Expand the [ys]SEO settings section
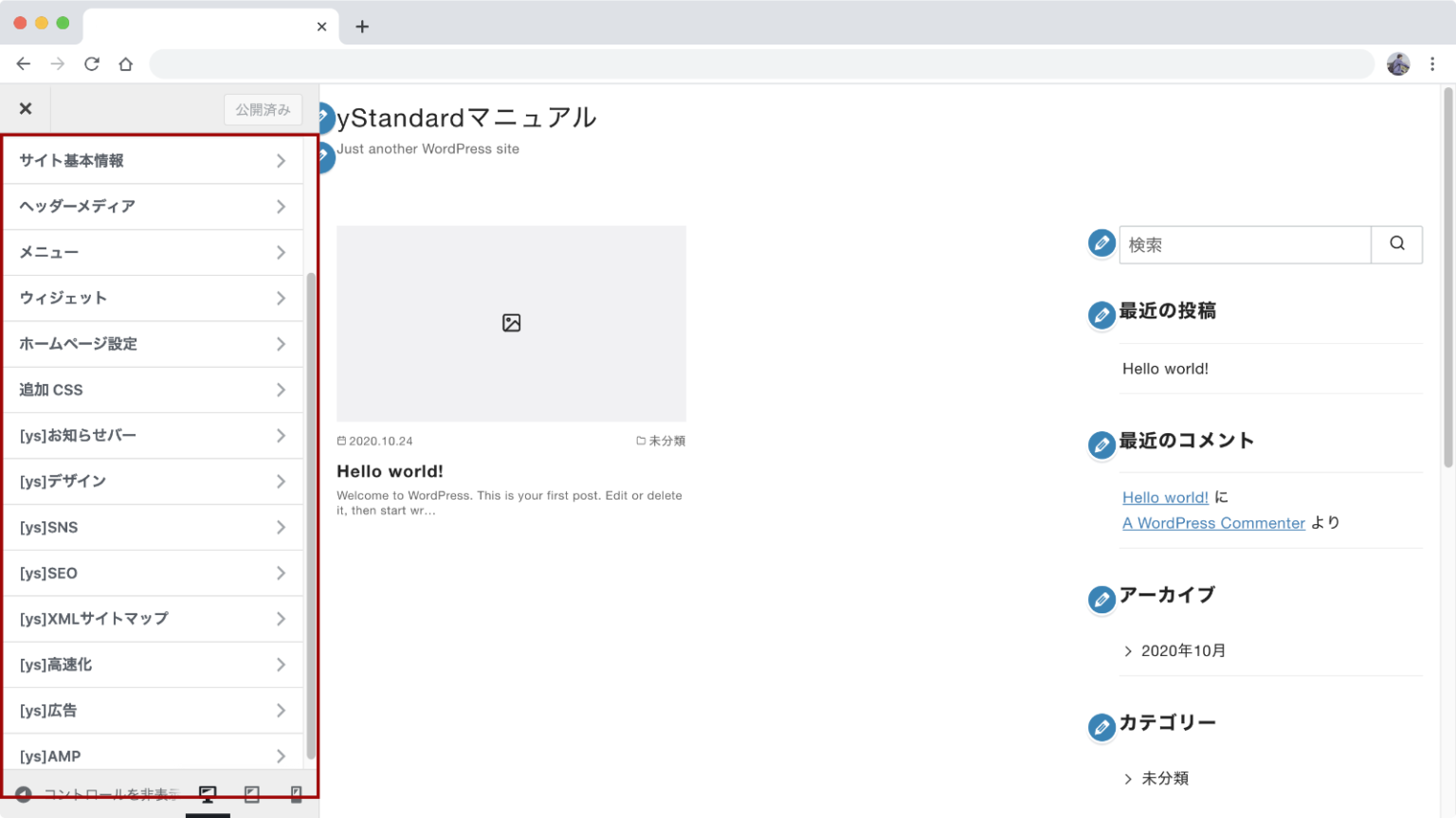Image resolution: width=1456 pixels, height=818 pixels. click(x=152, y=573)
